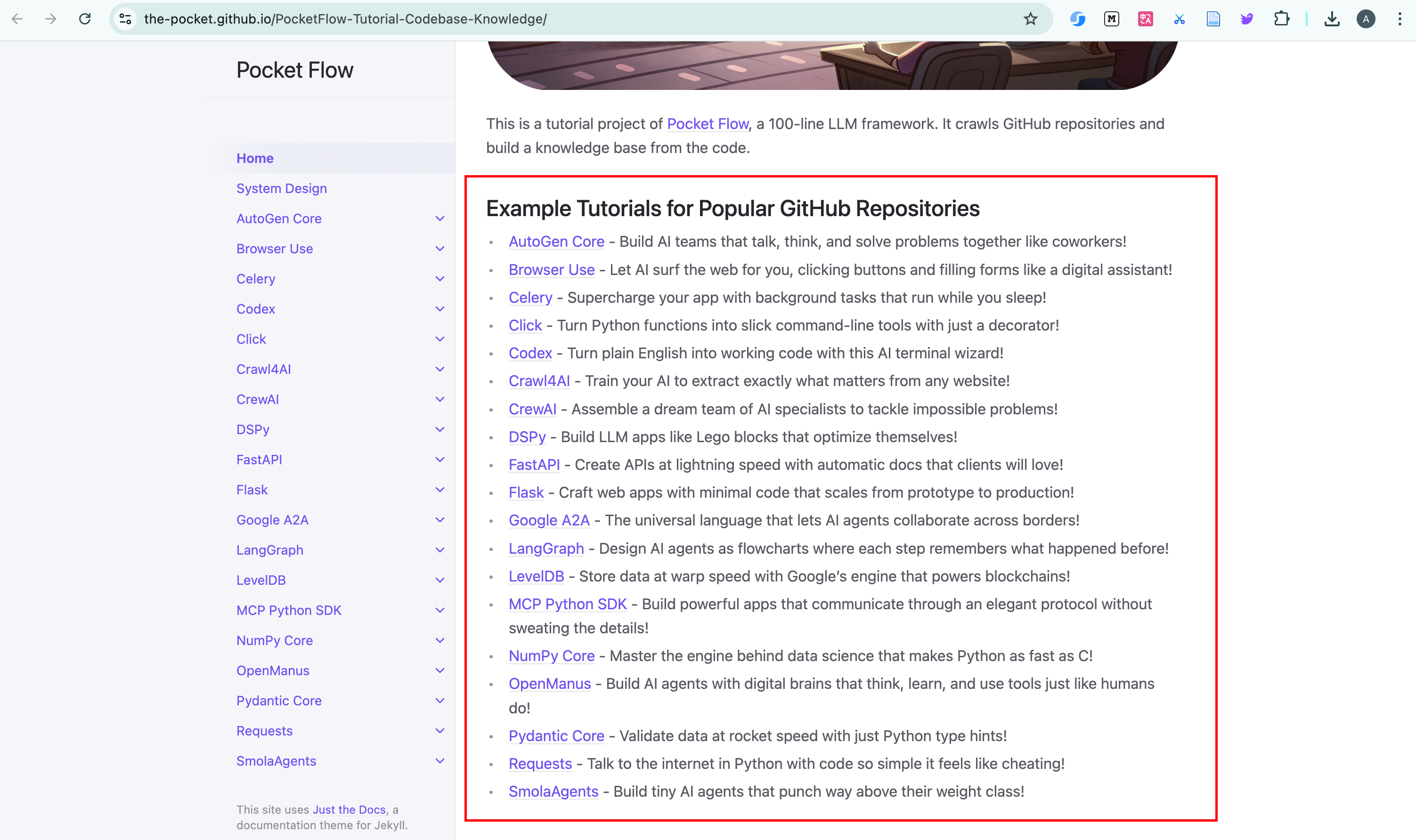Open LangGraph tutorial link in list
This screenshot has width=1416, height=840.
click(x=546, y=549)
